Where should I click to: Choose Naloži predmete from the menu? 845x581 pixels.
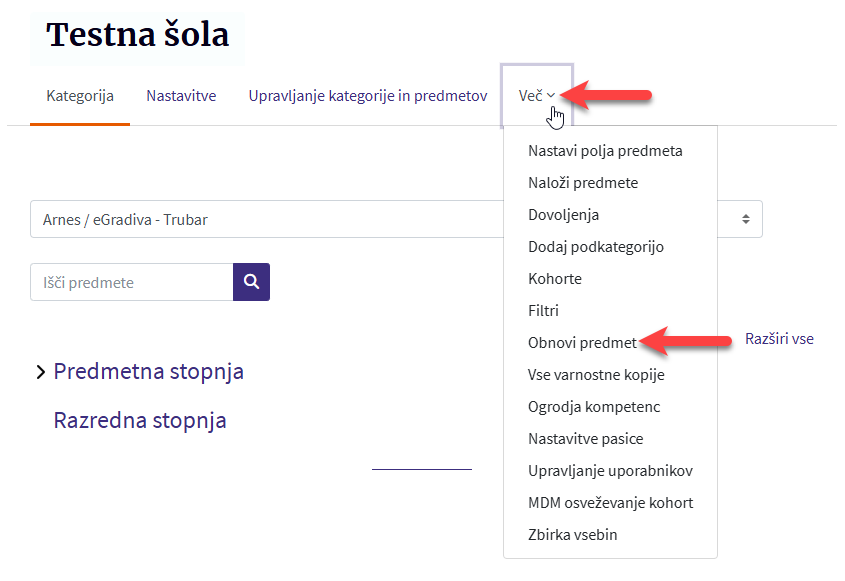[x=583, y=183]
